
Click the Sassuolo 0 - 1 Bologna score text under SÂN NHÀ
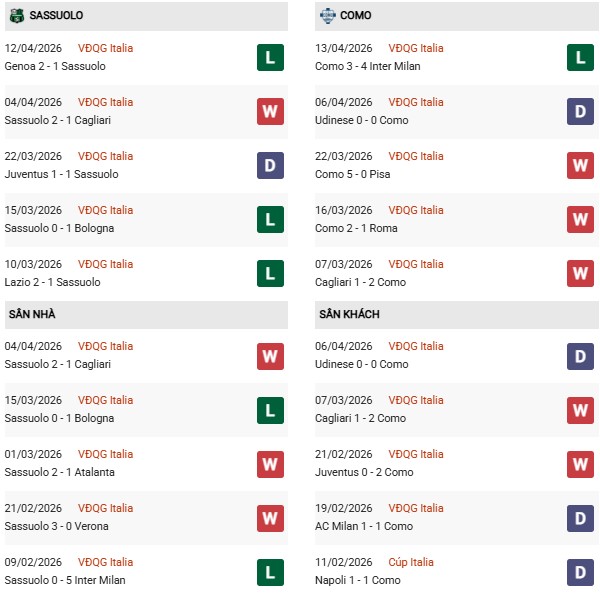(60, 418)
